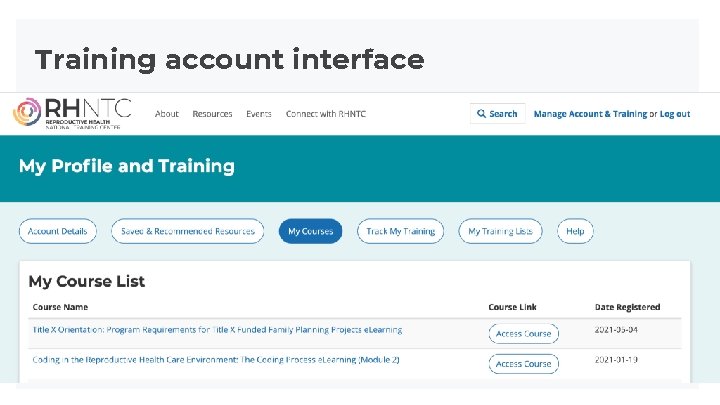Click the Training account interface title
720x405 pixels.
229,60
